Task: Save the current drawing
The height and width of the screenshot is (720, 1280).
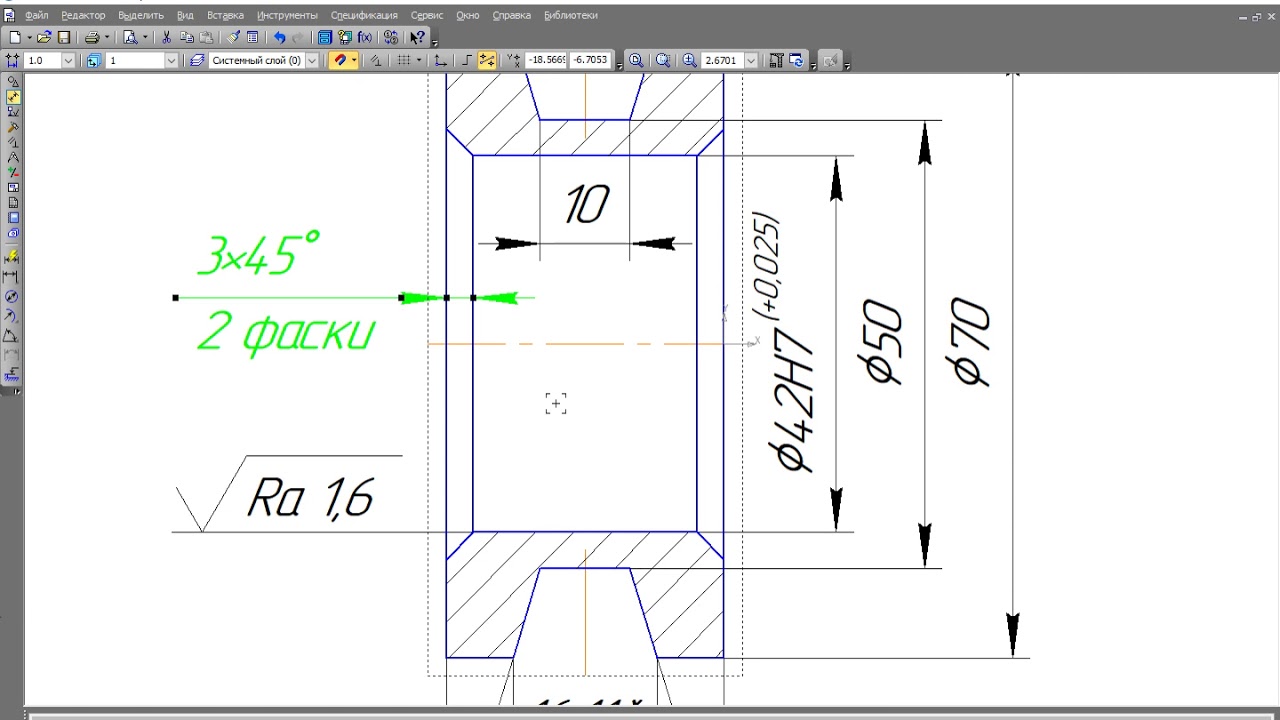Action: coord(64,37)
